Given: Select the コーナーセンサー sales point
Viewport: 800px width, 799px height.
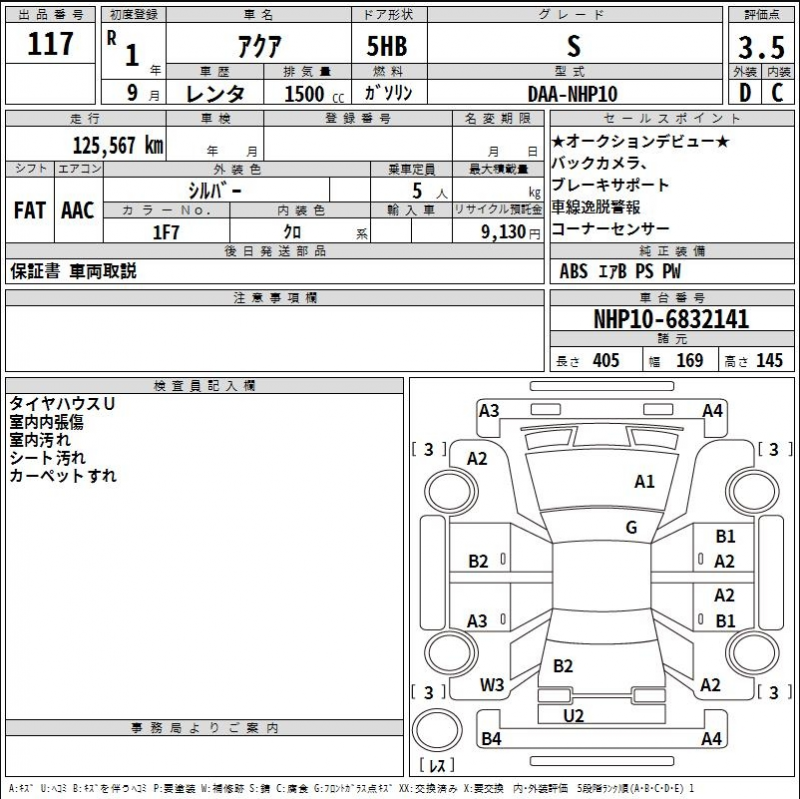Looking at the screenshot, I should (610, 229).
